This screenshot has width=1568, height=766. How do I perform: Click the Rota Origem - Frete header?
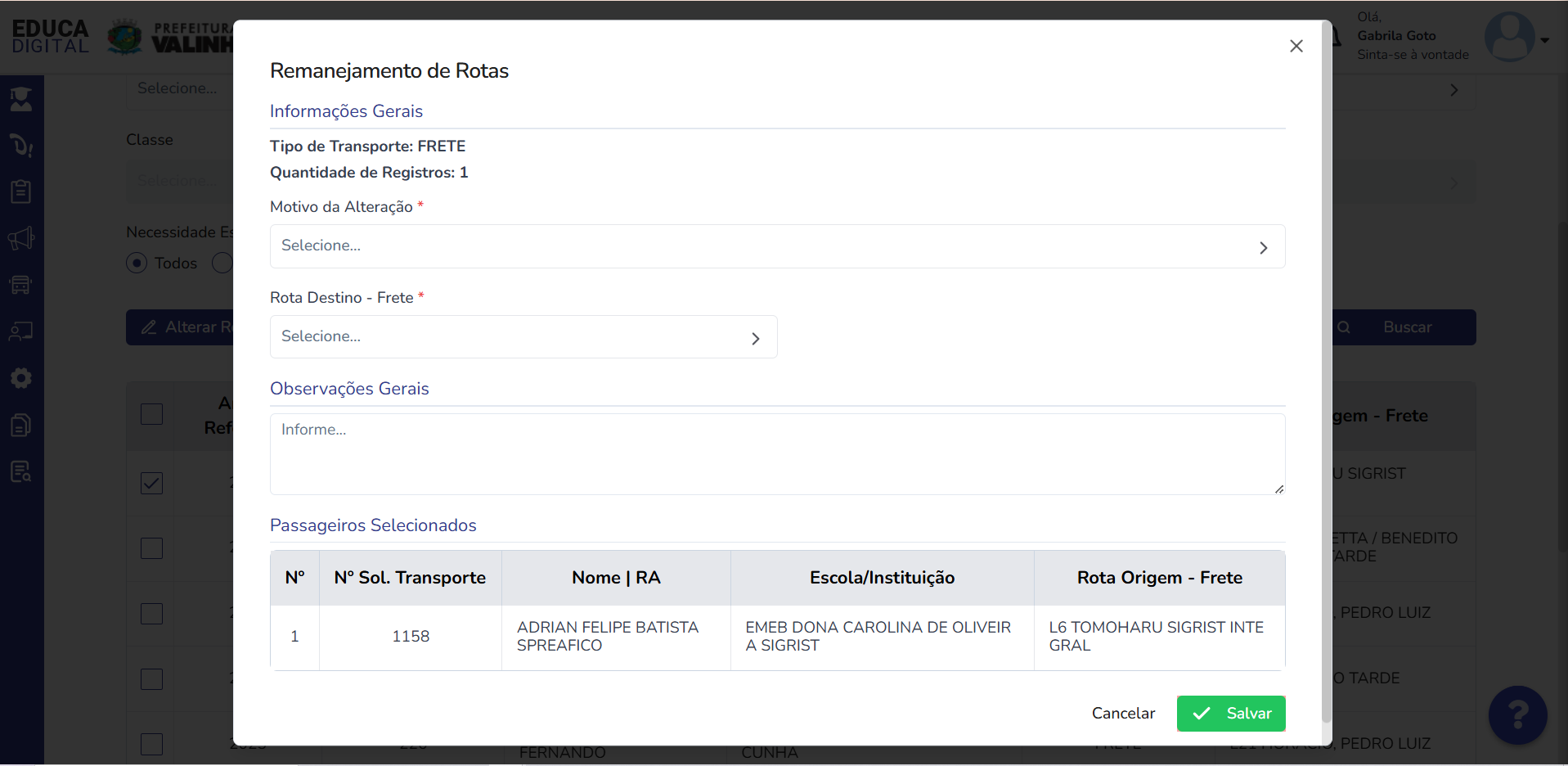(1159, 578)
